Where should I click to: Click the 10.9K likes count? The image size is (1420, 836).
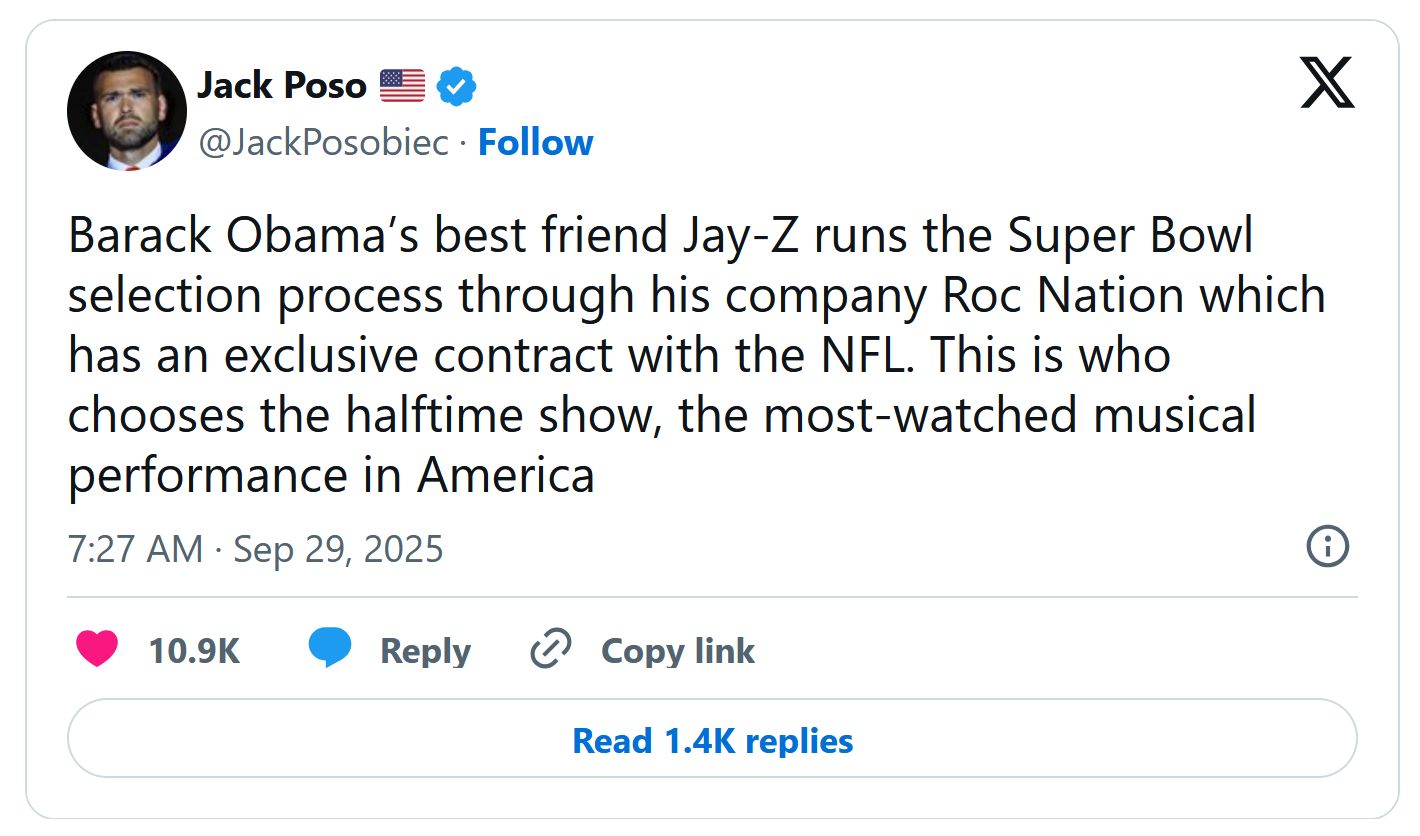tap(194, 651)
